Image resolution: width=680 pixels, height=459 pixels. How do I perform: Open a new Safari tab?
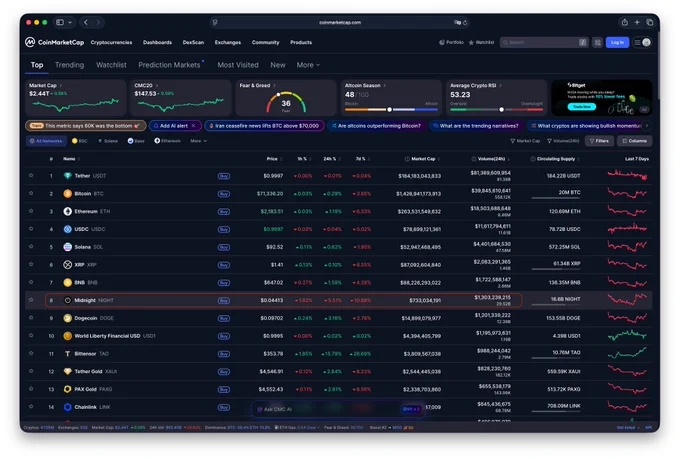637,22
